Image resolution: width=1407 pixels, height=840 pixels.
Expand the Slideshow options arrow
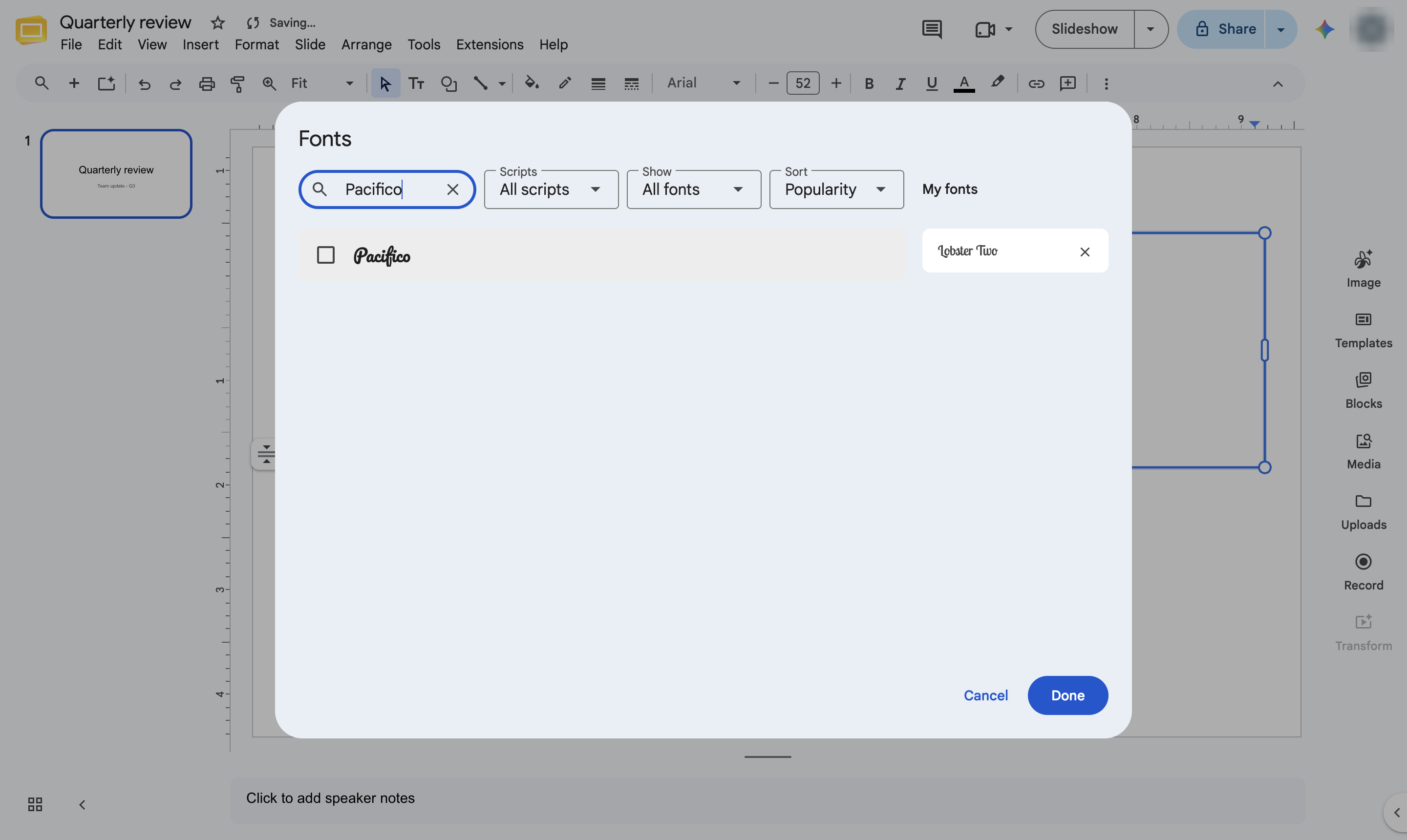tap(1151, 29)
